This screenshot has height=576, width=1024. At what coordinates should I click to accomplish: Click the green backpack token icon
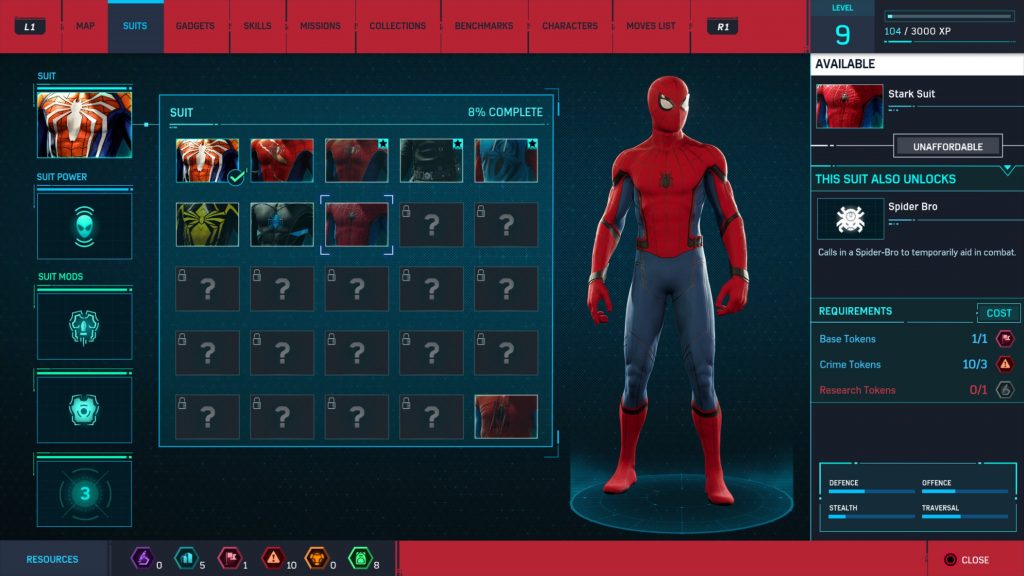360,558
